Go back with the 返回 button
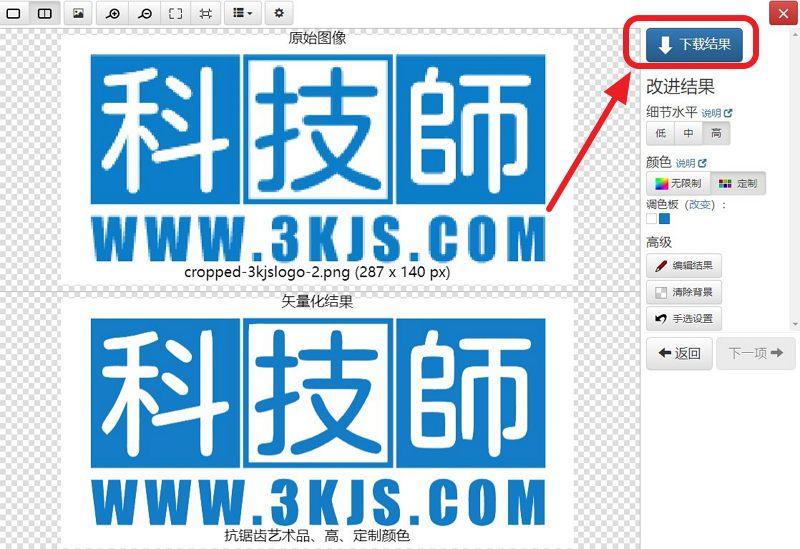800x549 pixels. click(679, 353)
